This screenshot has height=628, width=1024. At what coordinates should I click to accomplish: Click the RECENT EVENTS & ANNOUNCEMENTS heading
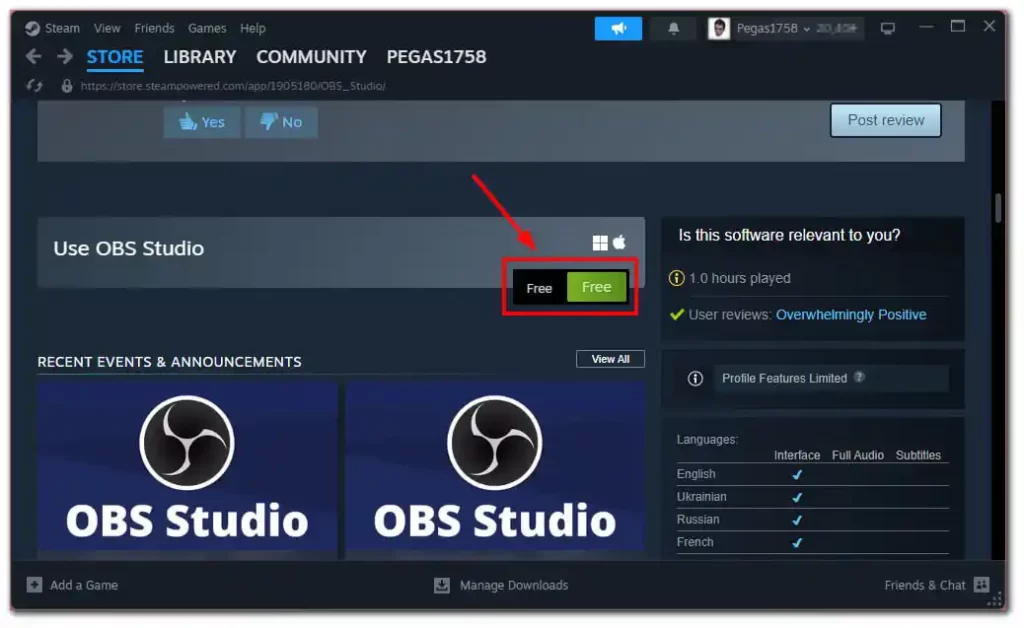pyautogui.click(x=169, y=362)
